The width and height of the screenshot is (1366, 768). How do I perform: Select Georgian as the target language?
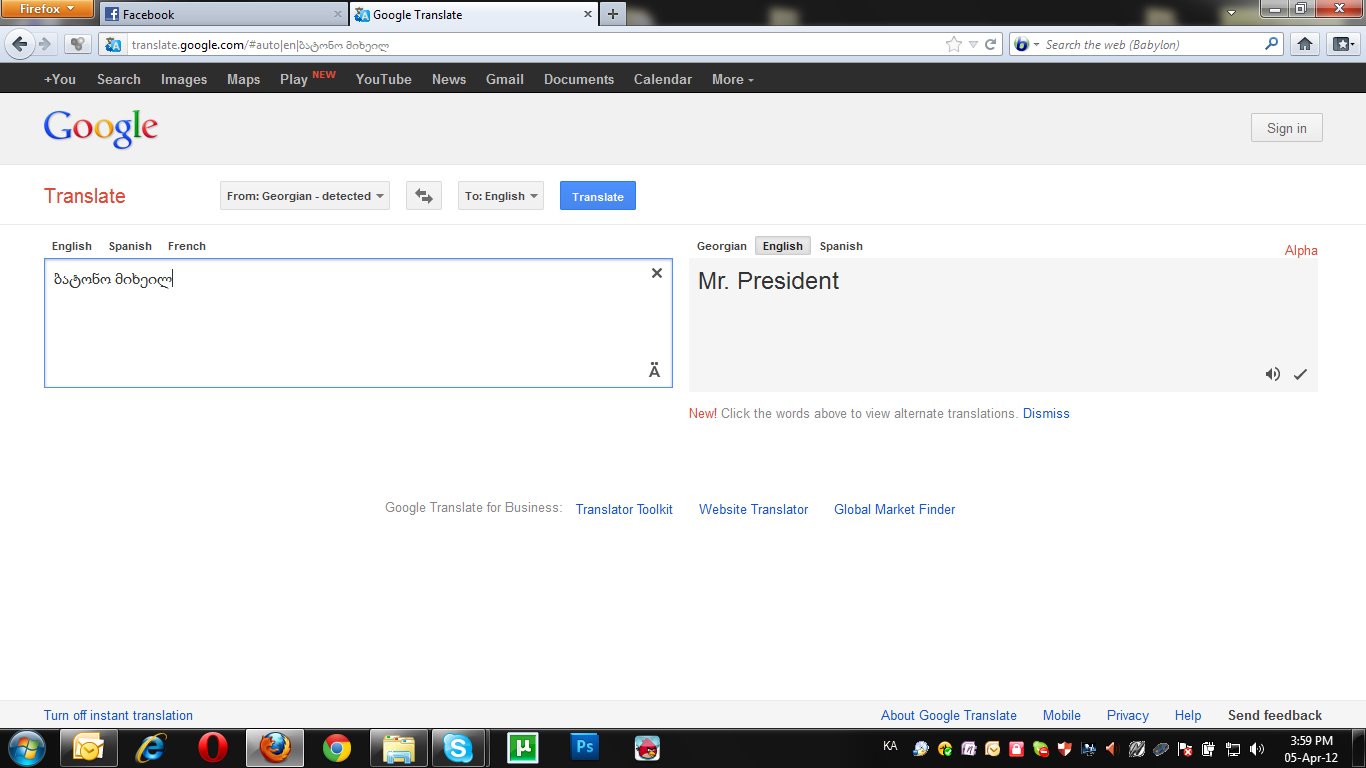point(722,246)
